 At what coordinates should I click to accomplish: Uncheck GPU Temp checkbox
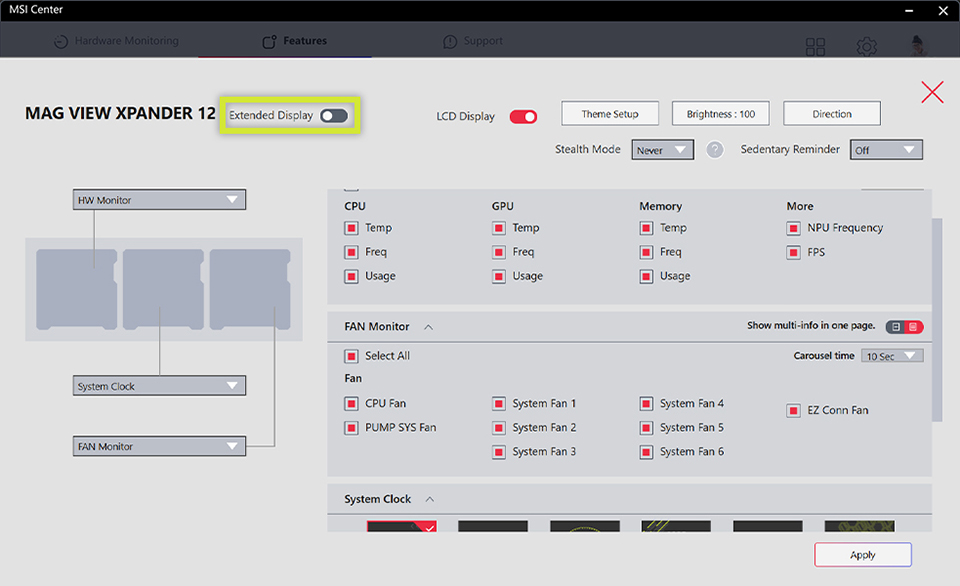498,228
